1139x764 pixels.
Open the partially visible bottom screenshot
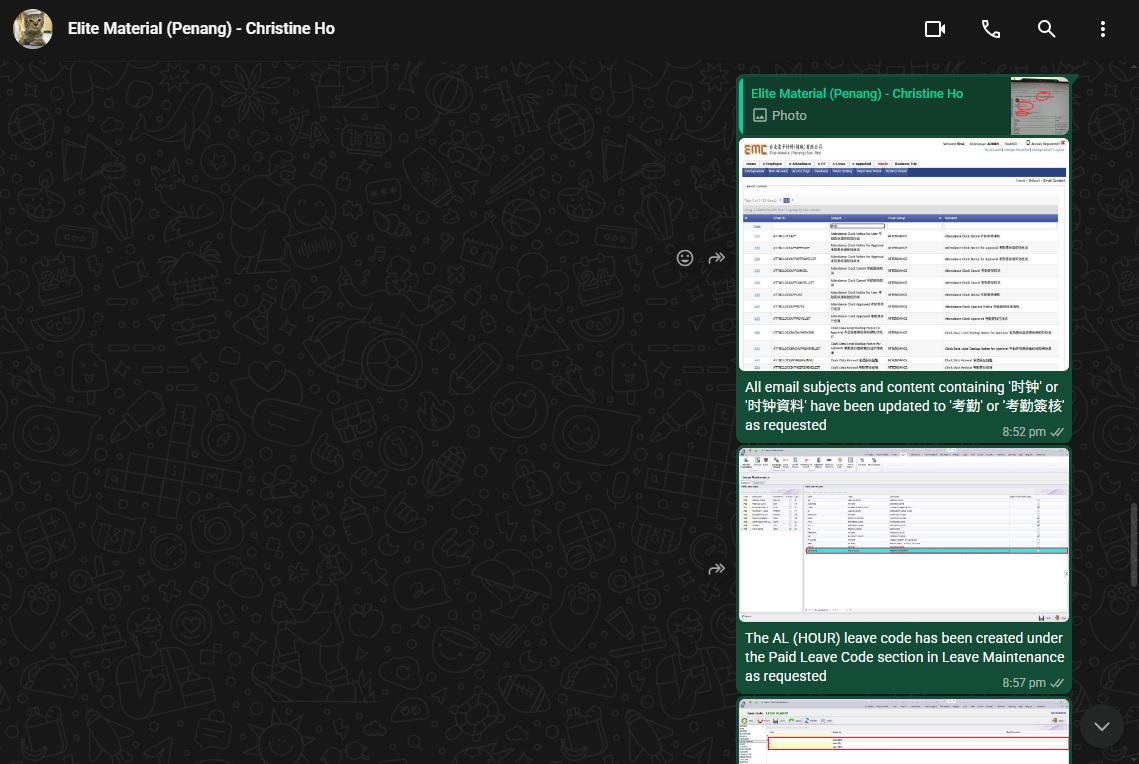click(x=904, y=731)
